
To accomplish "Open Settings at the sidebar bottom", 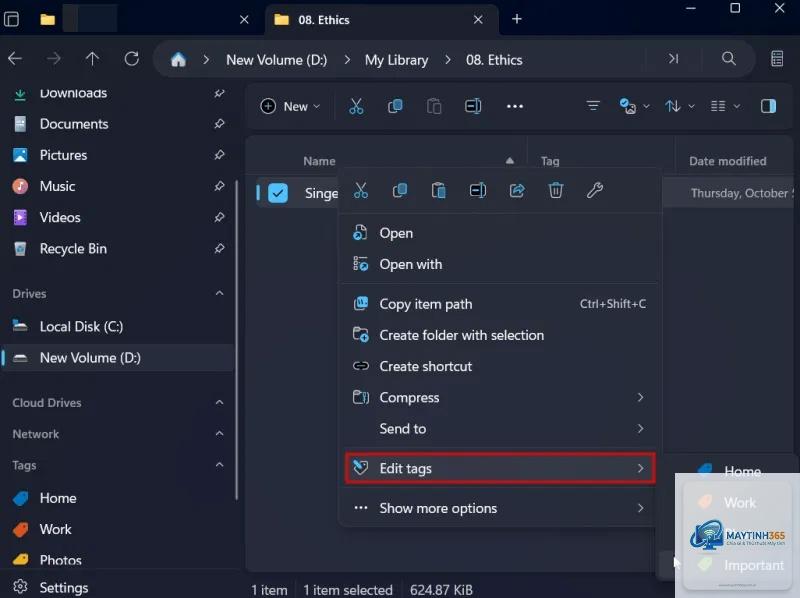I will [x=50, y=587].
